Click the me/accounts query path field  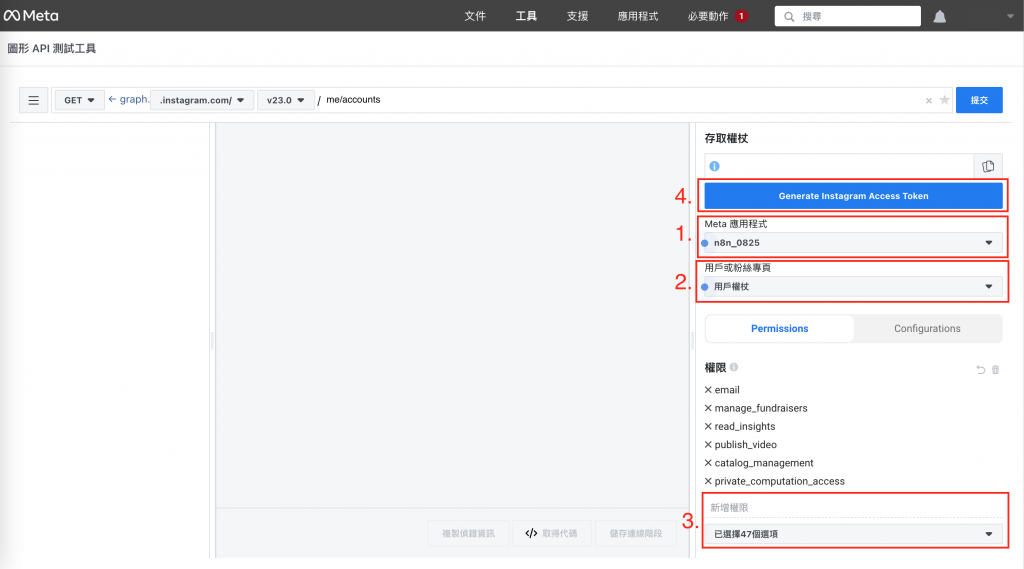(620, 100)
